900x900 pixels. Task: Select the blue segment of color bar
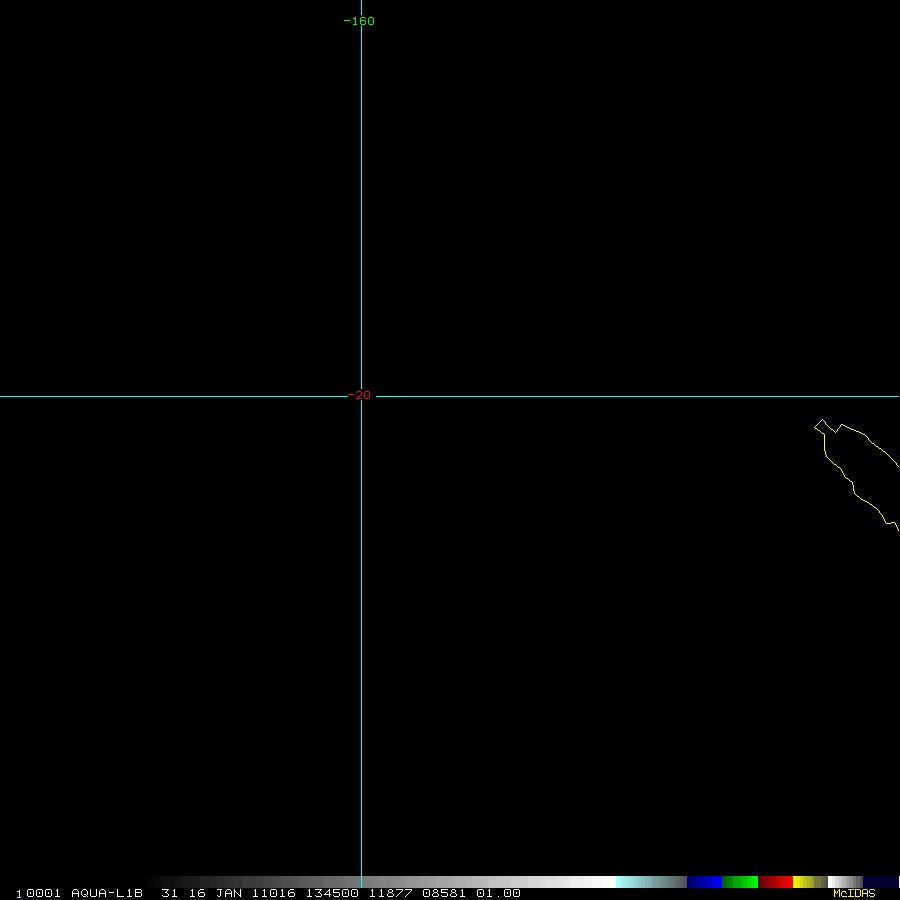pyautogui.click(x=704, y=882)
